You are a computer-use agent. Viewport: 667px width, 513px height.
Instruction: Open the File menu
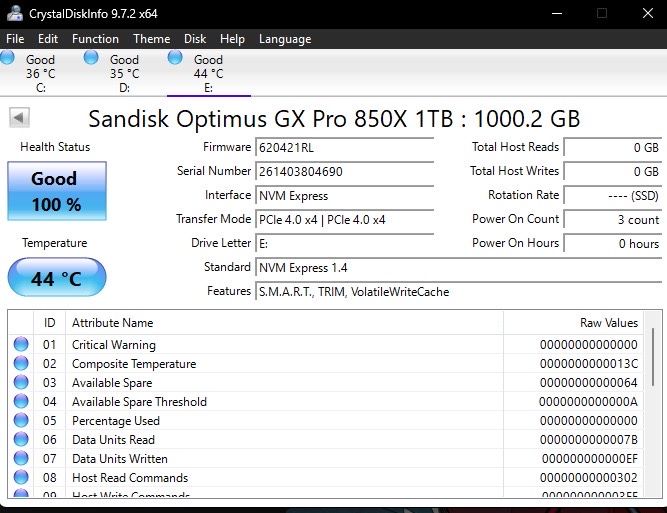tap(15, 39)
